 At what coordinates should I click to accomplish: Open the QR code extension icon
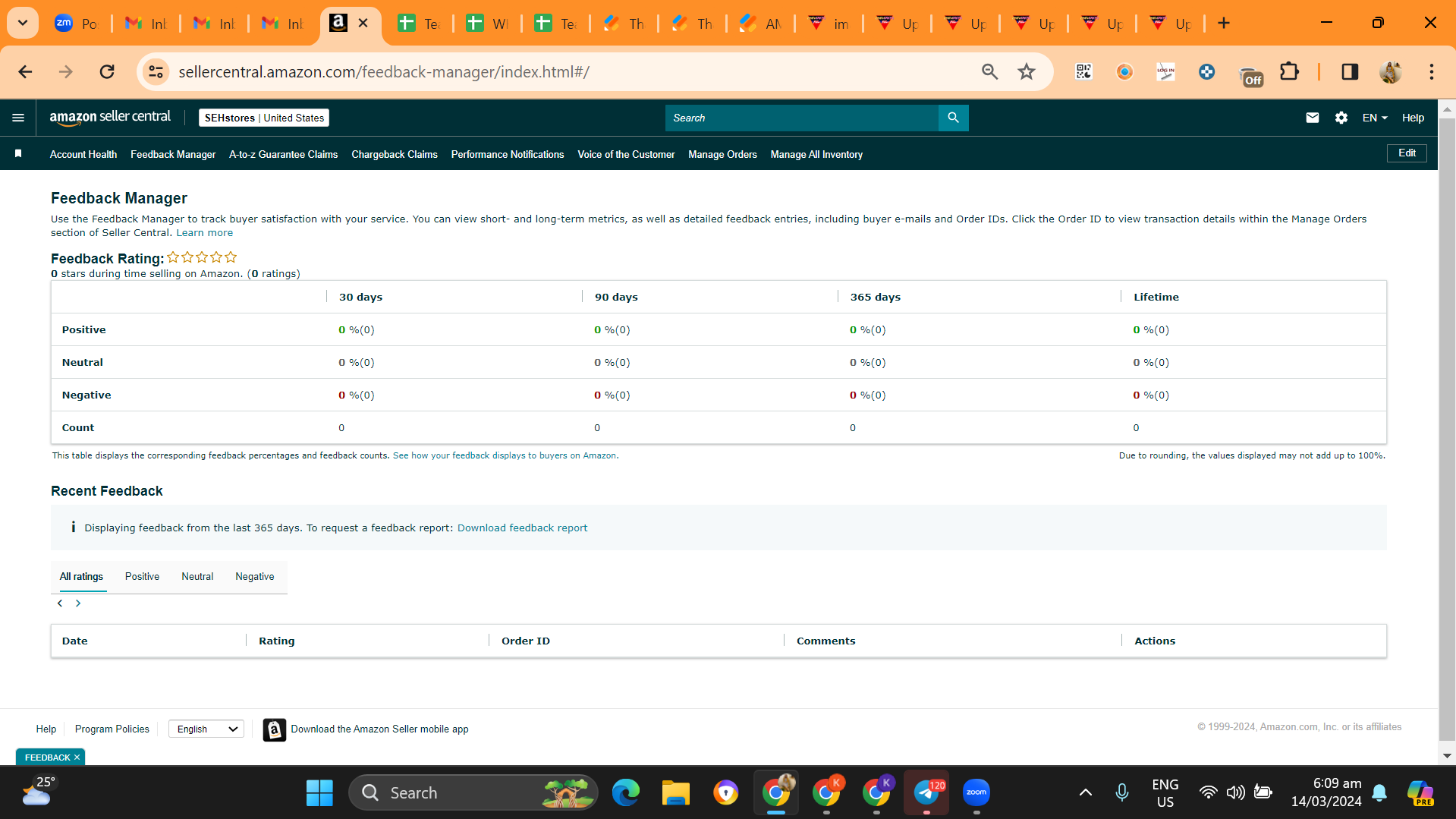(1083, 71)
